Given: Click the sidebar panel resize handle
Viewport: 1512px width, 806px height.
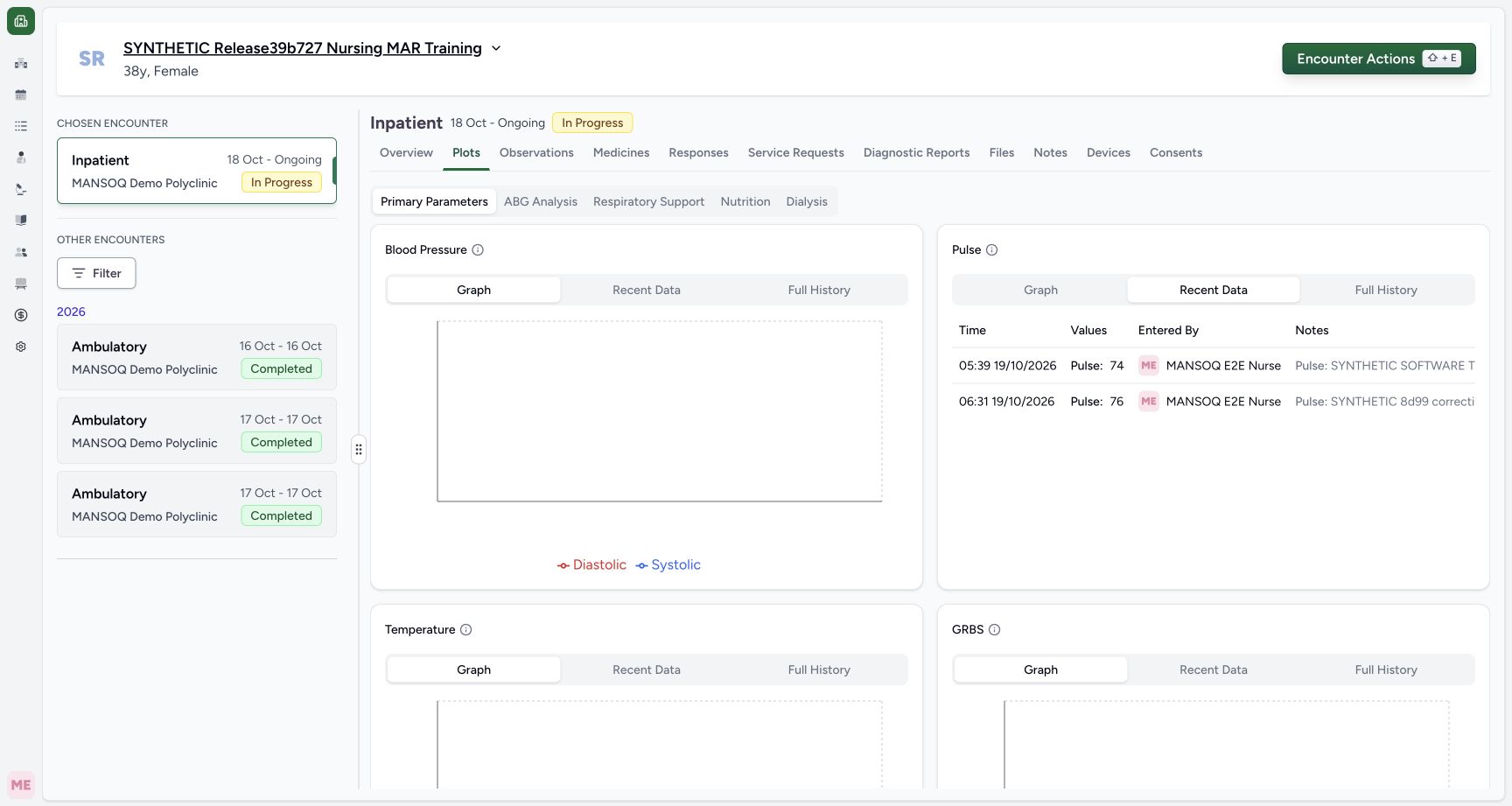Looking at the screenshot, I should pyautogui.click(x=359, y=449).
